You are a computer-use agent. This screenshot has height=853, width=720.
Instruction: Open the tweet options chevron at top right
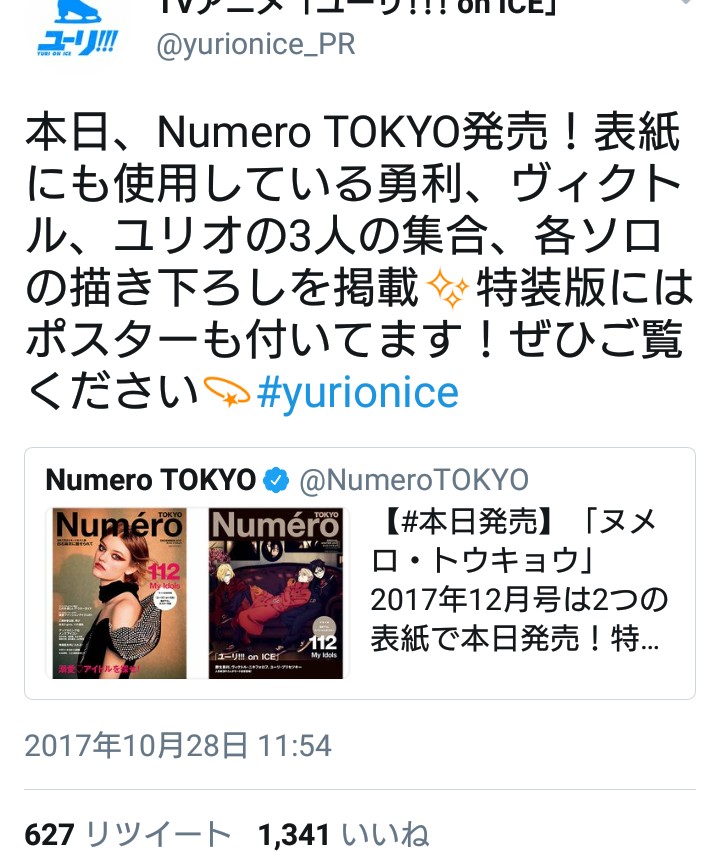click(x=686, y=2)
